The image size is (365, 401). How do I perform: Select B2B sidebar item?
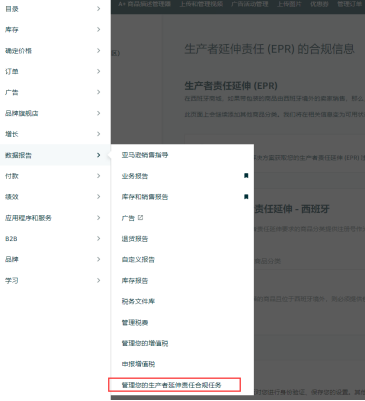coord(11,239)
